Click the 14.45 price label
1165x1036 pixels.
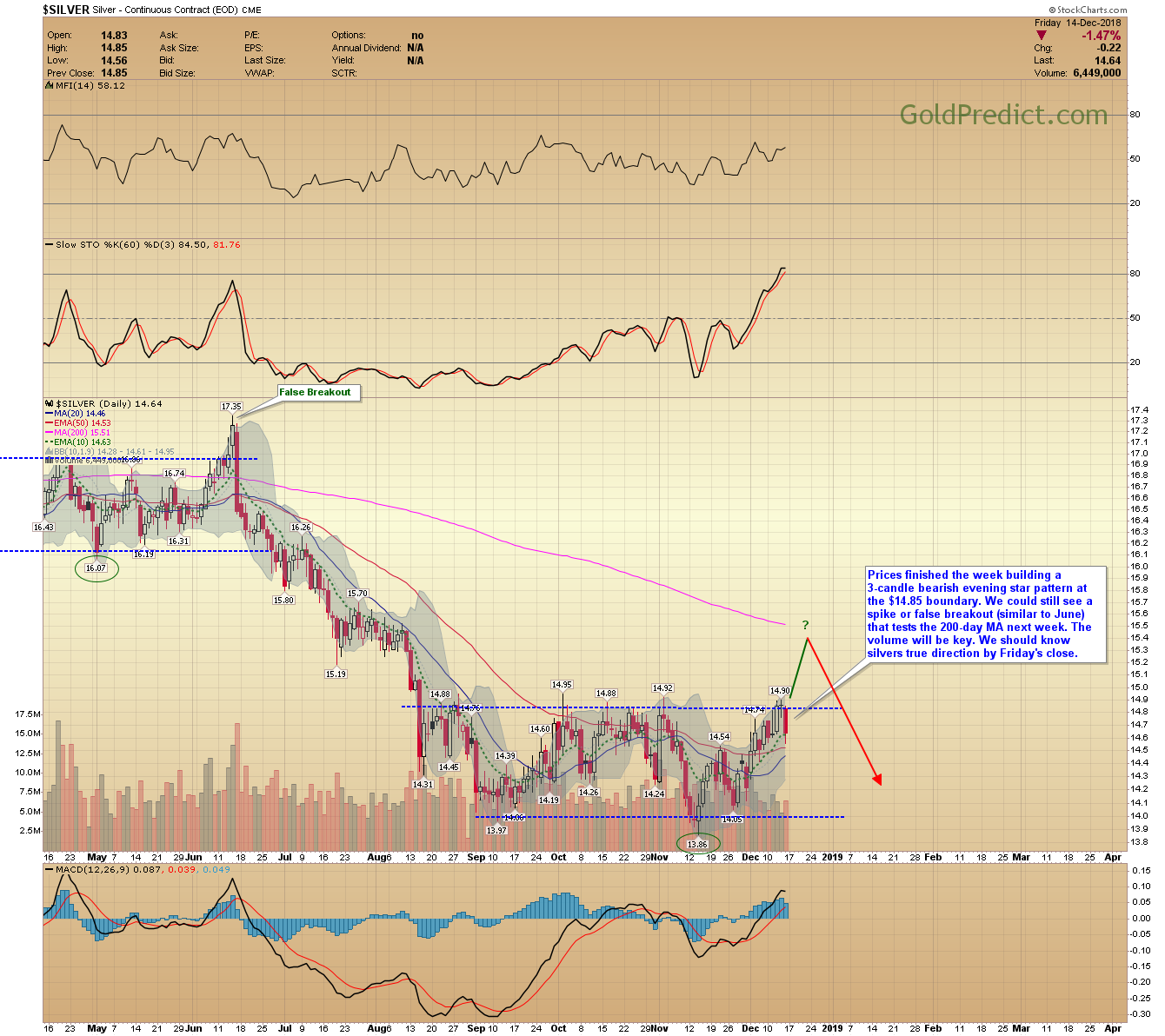tap(449, 767)
